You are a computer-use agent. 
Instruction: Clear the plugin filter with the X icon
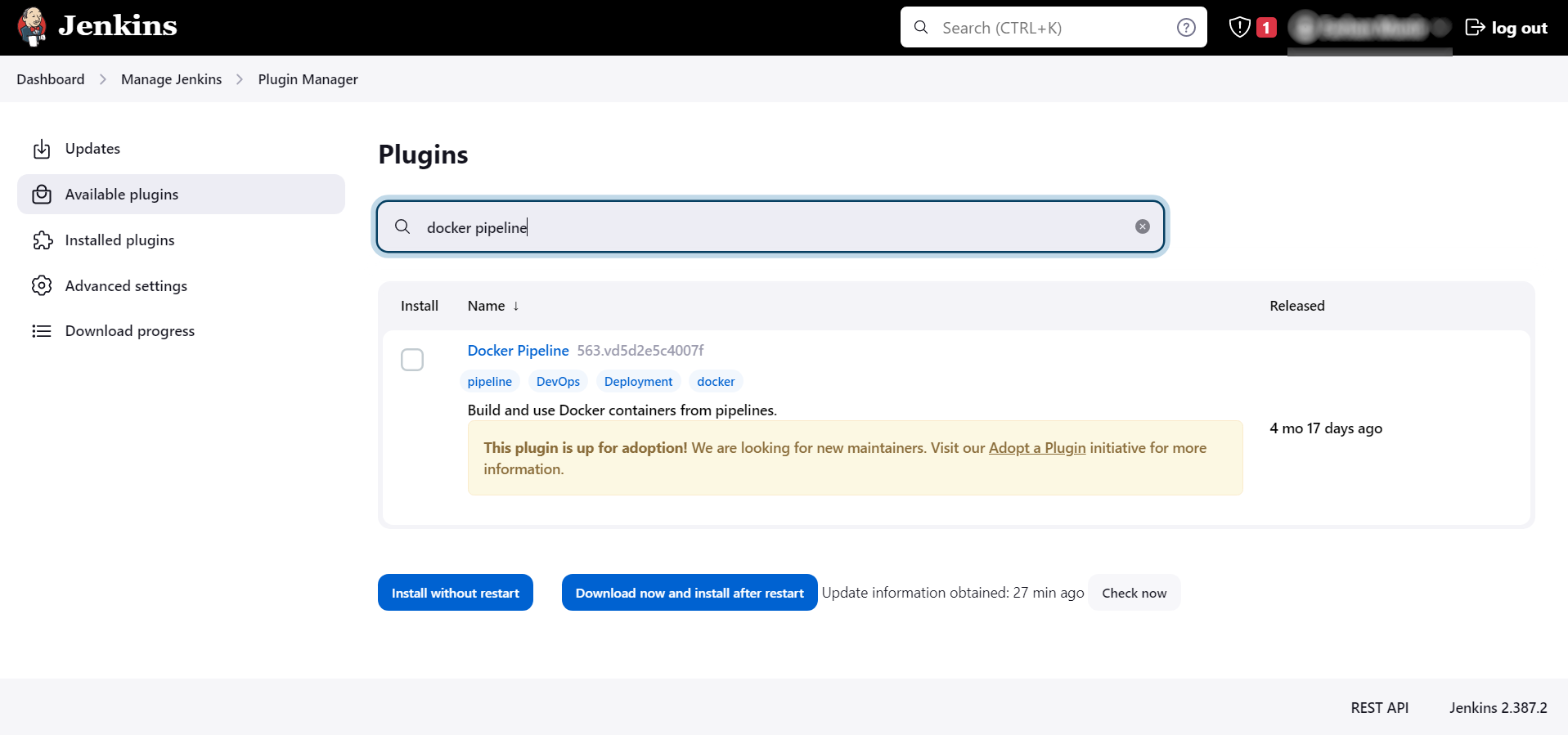pos(1143,226)
